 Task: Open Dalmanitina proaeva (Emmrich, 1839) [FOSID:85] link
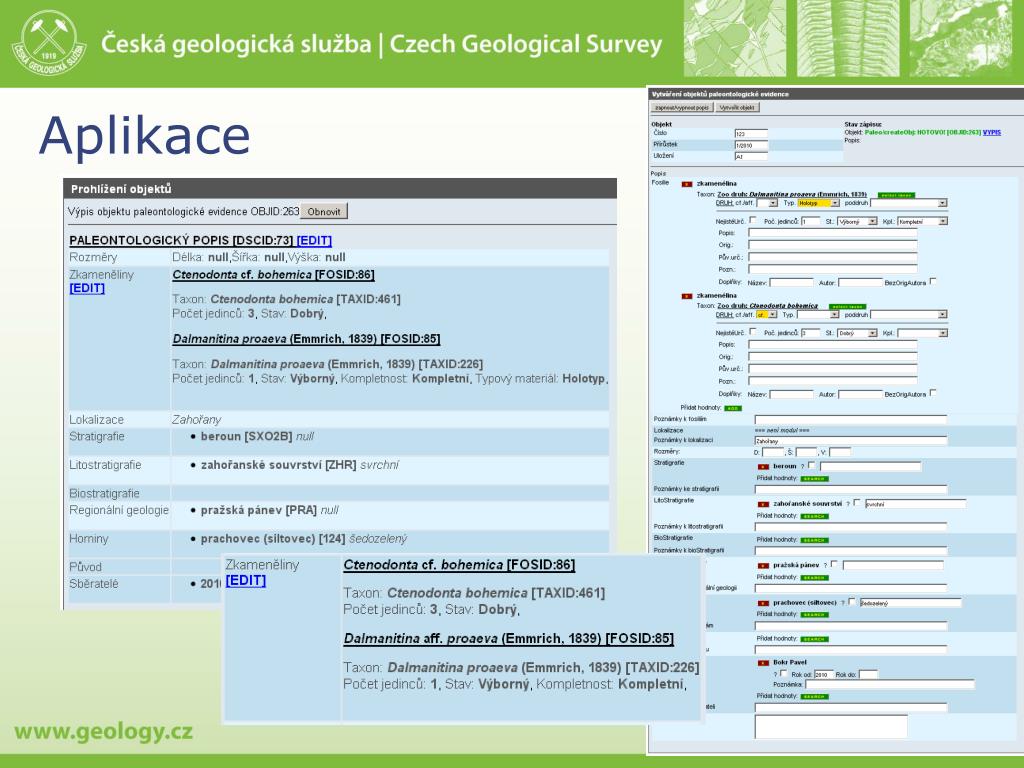(306, 339)
